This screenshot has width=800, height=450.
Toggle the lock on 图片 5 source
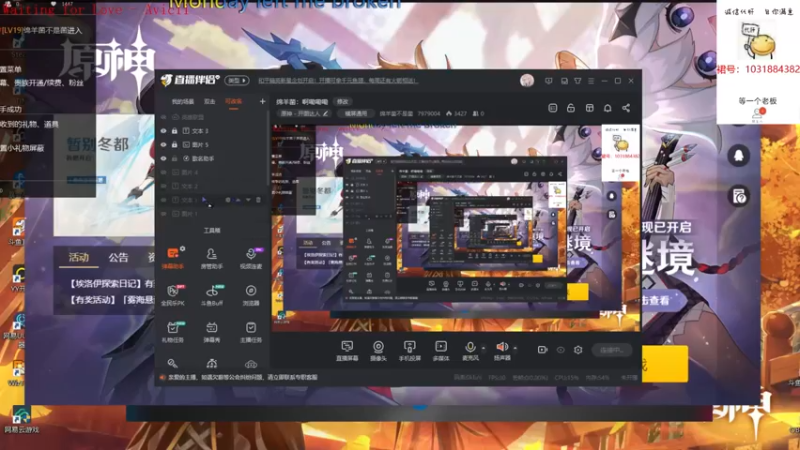coord(174,145)
